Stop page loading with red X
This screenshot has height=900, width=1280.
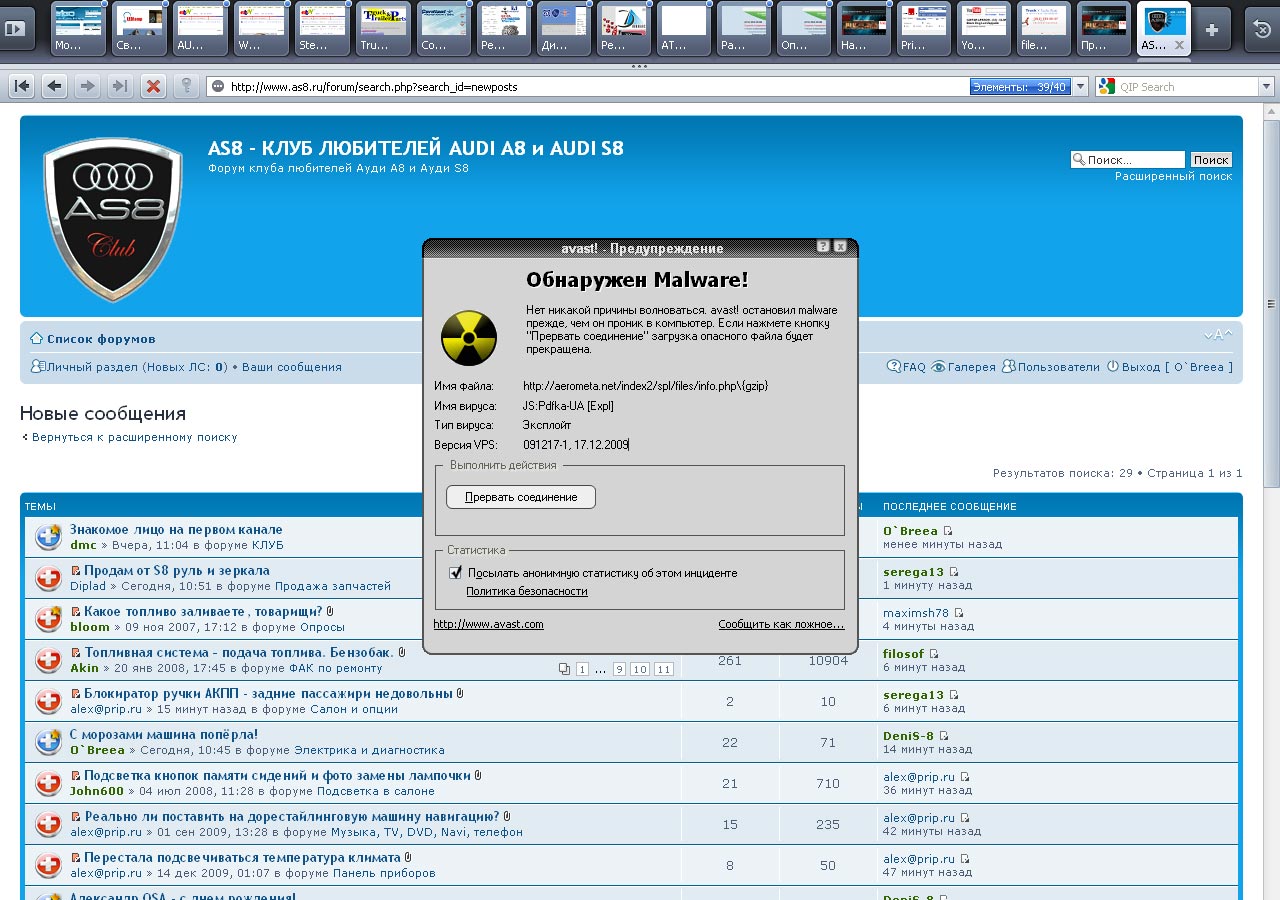[153, 86]
